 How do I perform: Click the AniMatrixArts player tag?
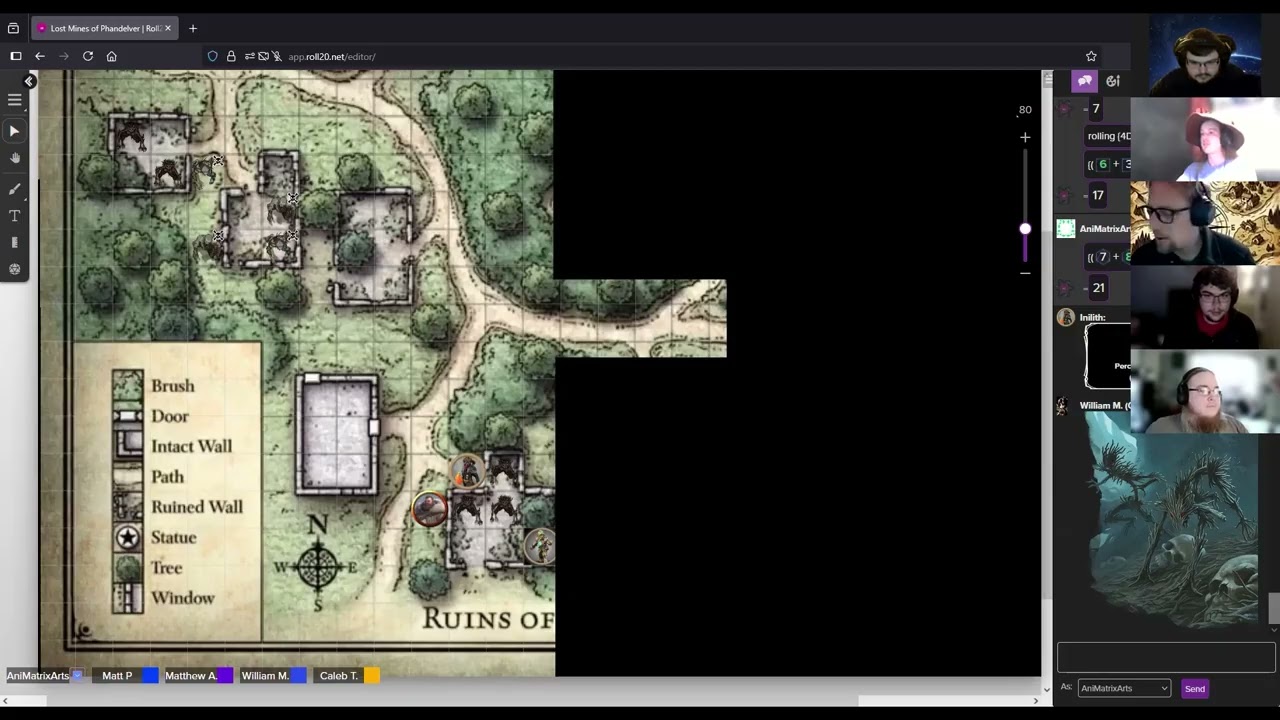click(x=38, y=676)
